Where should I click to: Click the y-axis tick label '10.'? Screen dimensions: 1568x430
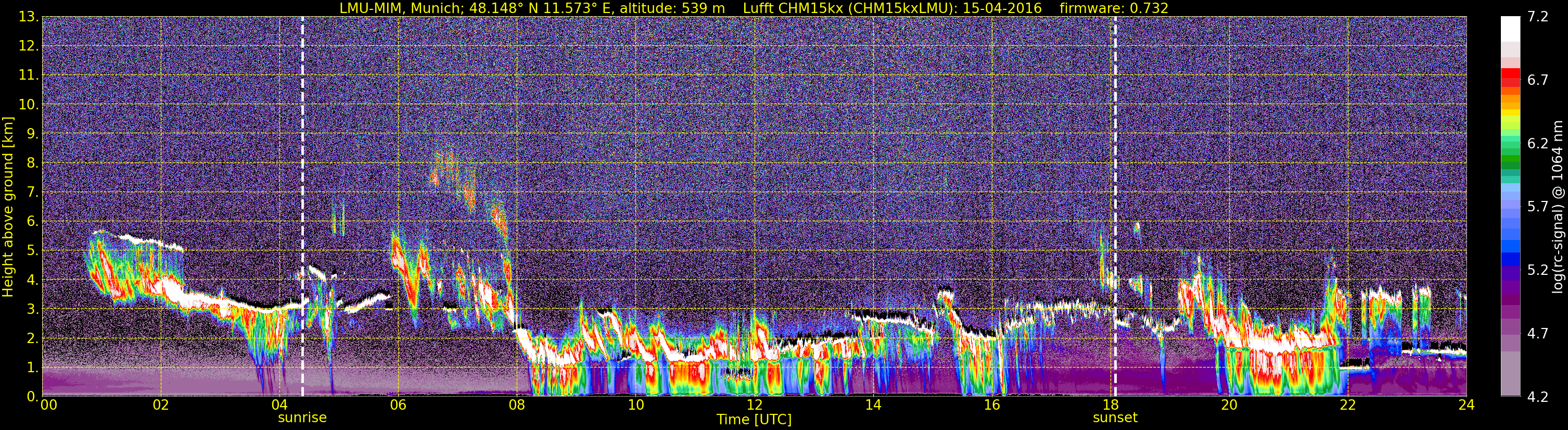coord(28,104)
